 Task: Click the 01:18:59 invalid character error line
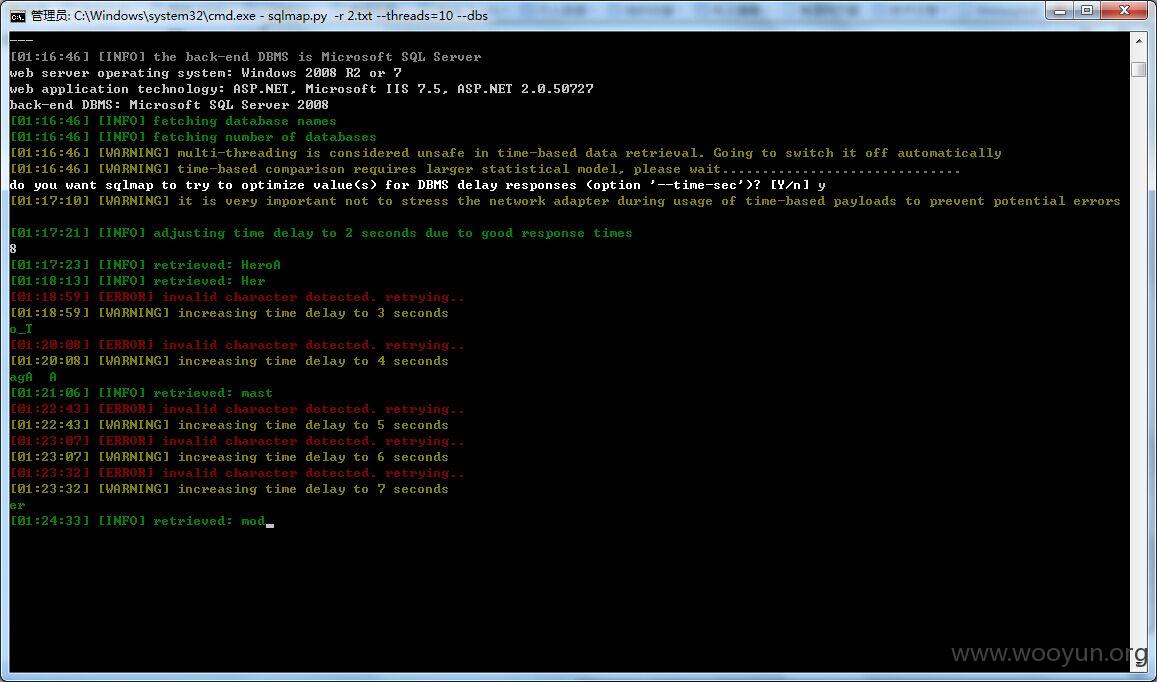(238, 297)
